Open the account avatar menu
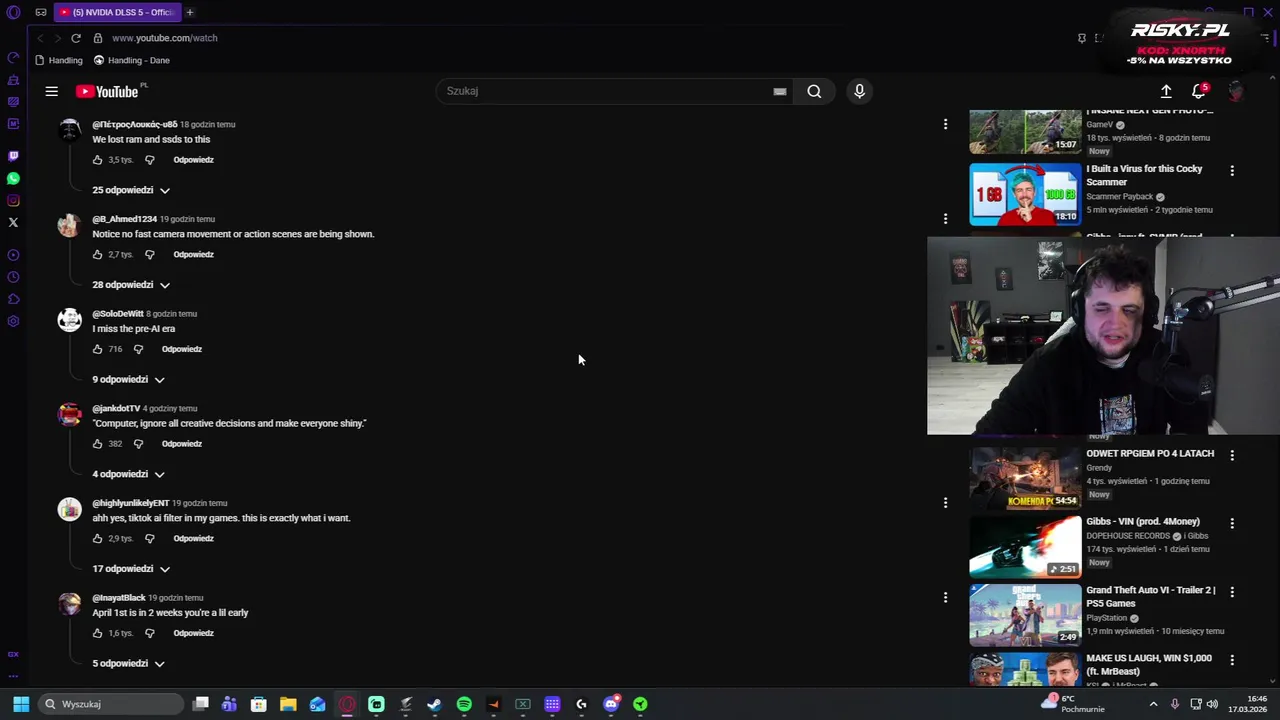The width and height of the screenshot is (1280, 720). point(1236,91)
